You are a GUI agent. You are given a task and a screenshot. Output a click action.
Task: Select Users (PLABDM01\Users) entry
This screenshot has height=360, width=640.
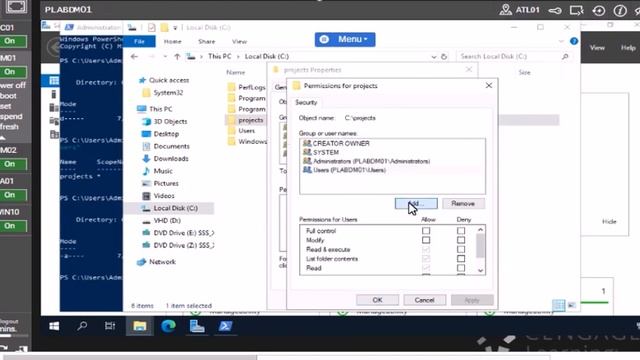click(344, 170)
